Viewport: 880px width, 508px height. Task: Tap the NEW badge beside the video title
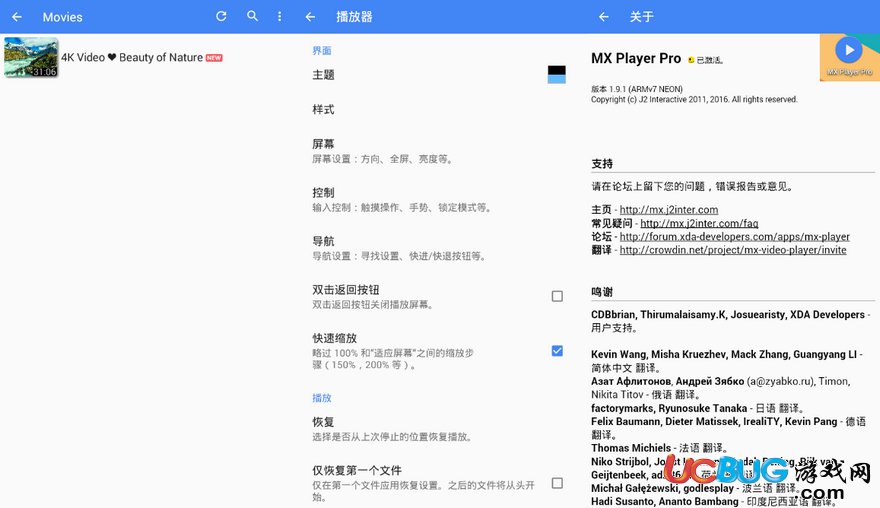(x=214, y=58)
